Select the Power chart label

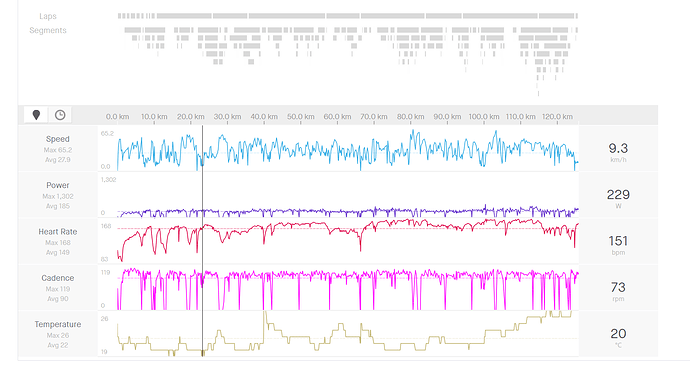58,185
